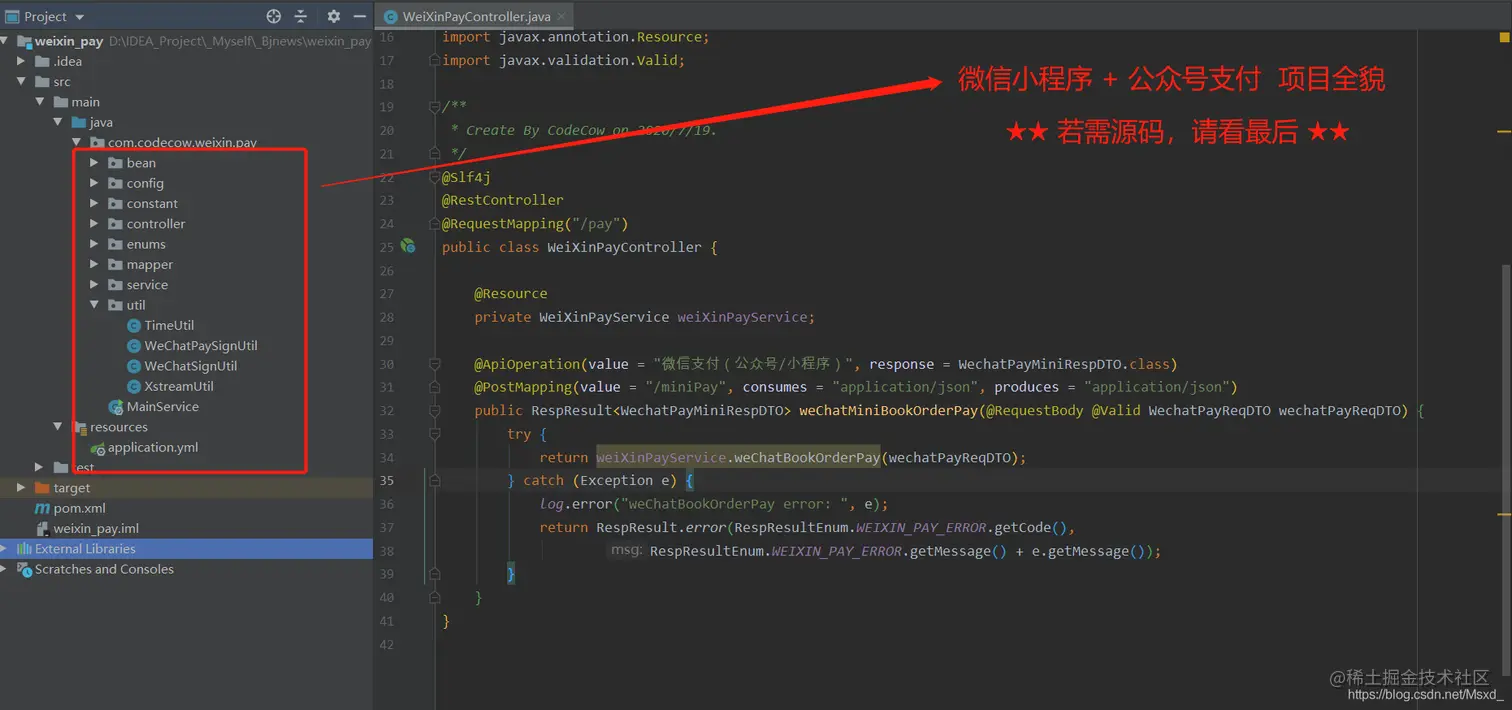
Task: Click the WeChatSignUtil class icon
Action: [x=134, y=366]
